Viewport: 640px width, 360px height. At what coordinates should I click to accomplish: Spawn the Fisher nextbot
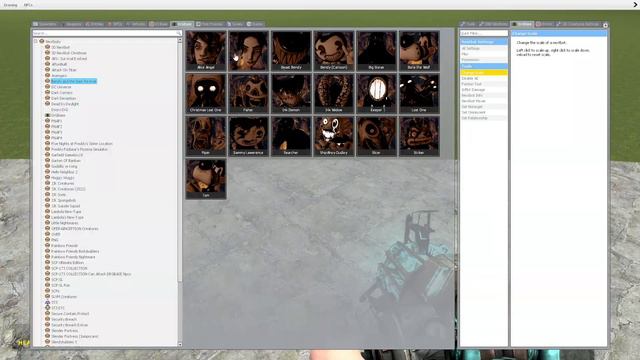(248, 93)
